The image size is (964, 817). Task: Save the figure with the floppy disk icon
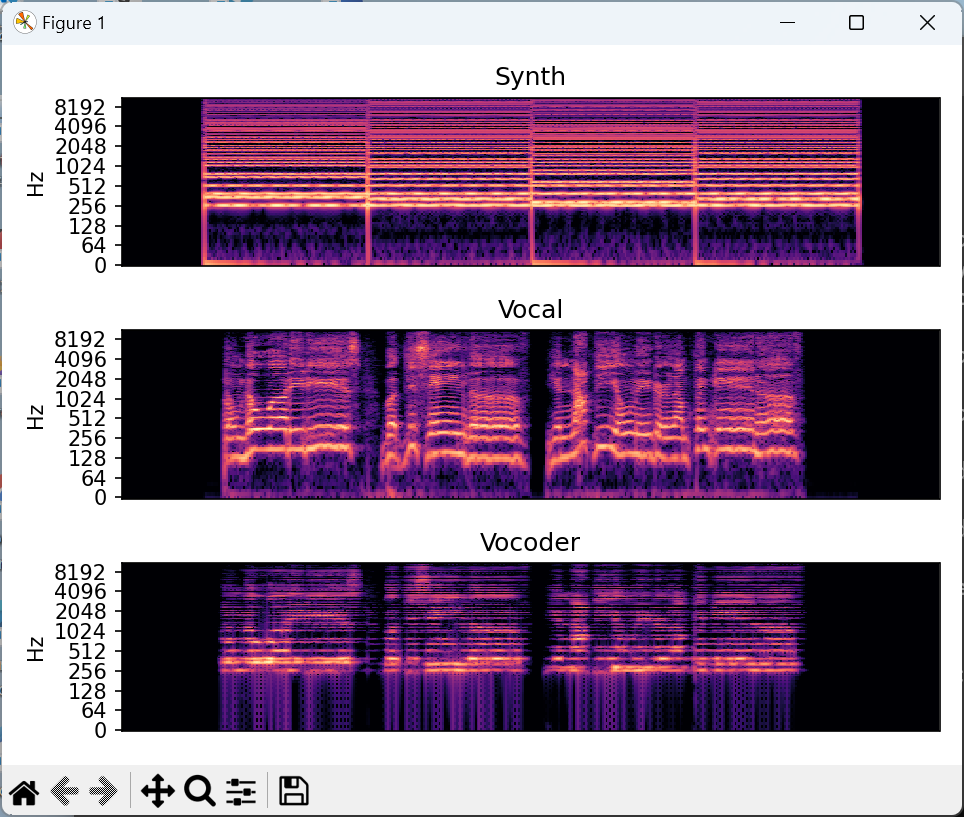coord(293,792)
